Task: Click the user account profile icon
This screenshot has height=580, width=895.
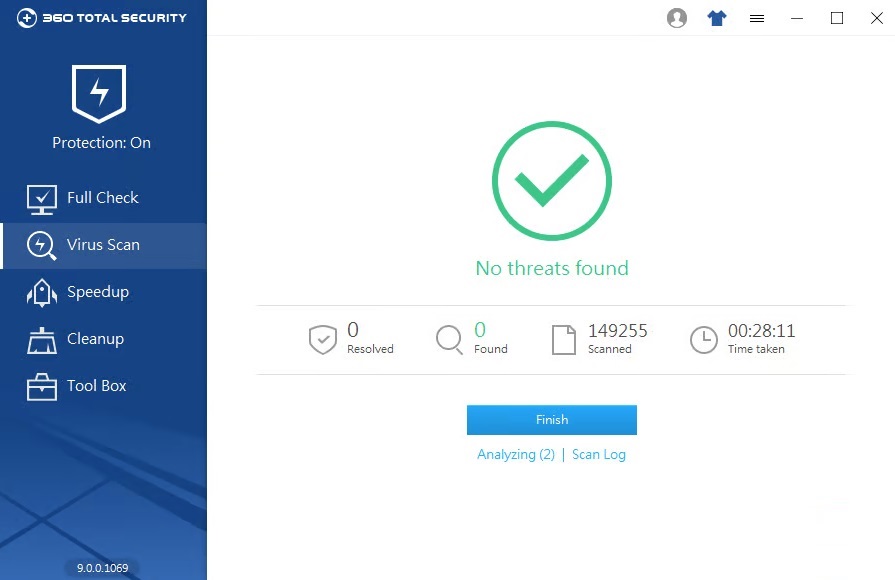Action: 677,18
